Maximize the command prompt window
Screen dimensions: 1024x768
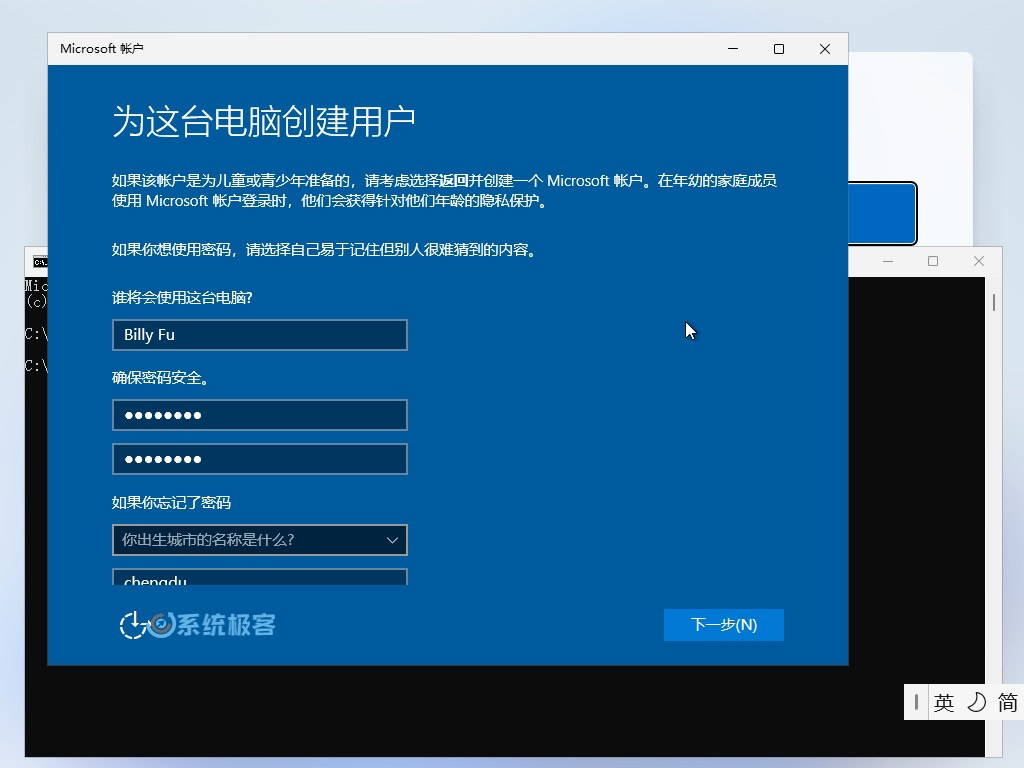click(933, 261)
